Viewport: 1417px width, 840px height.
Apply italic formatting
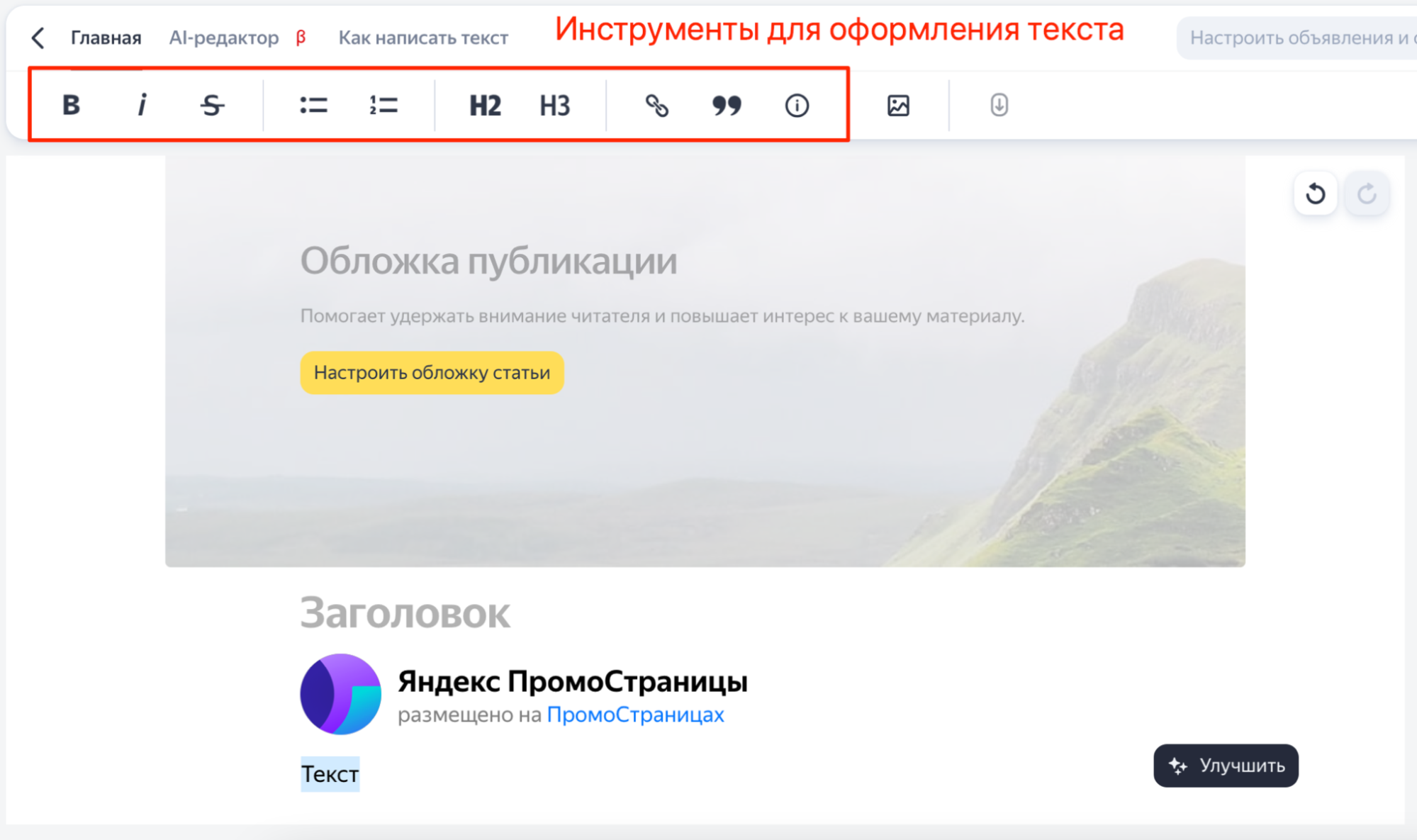point(142,106)
